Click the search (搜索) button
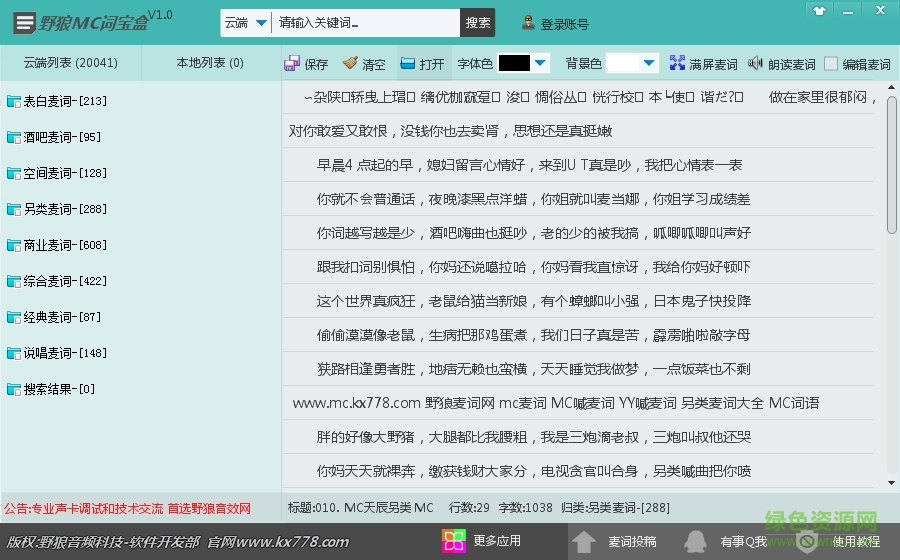This screenshot has height=560, width=900. click(x=478, y=23)
